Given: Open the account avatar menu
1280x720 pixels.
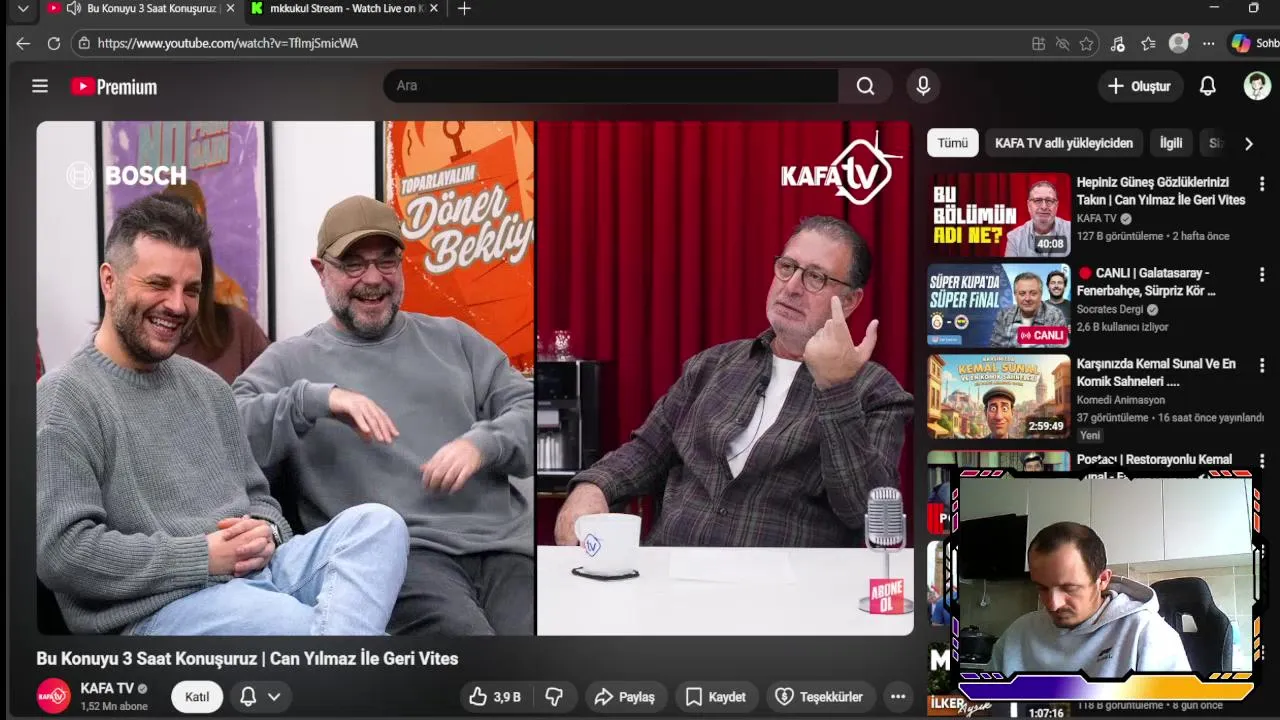Looking at the screenshot, I should pos(1257,86).
